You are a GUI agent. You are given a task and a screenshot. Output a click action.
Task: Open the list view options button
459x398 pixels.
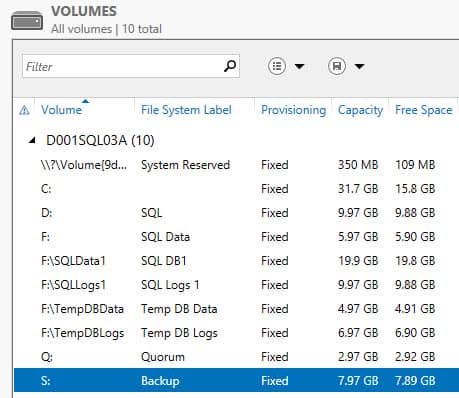click(277, 66)
